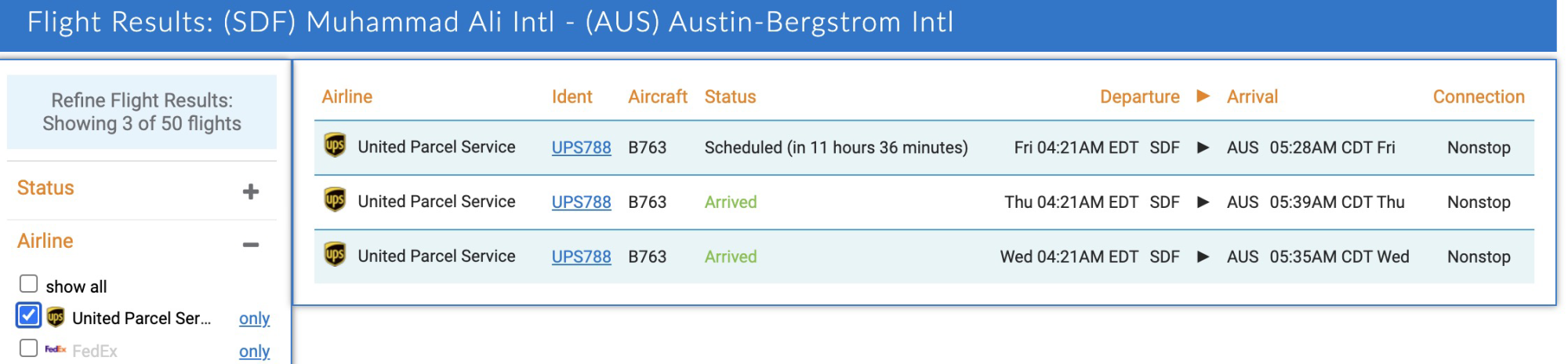Click FedEx logo in Airline filter list
The height and width of the screenshot is (364, 1568).
55,349
